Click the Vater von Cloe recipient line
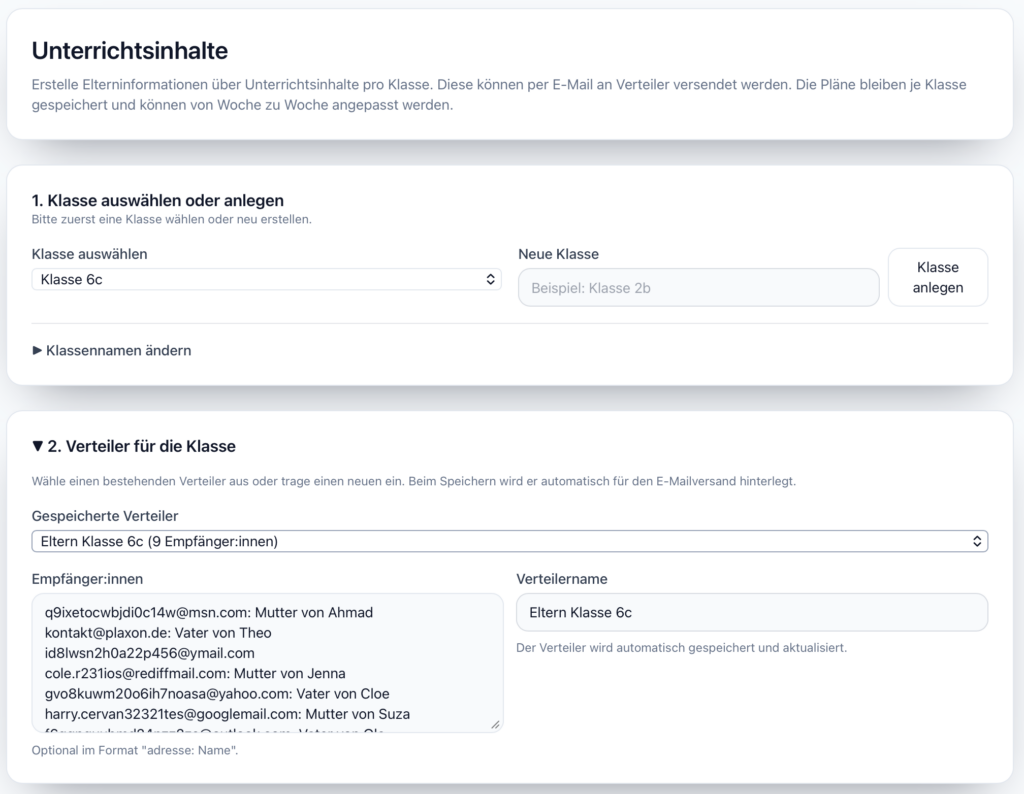Screen dimensions: 1024x794 [x=217, y=694]
